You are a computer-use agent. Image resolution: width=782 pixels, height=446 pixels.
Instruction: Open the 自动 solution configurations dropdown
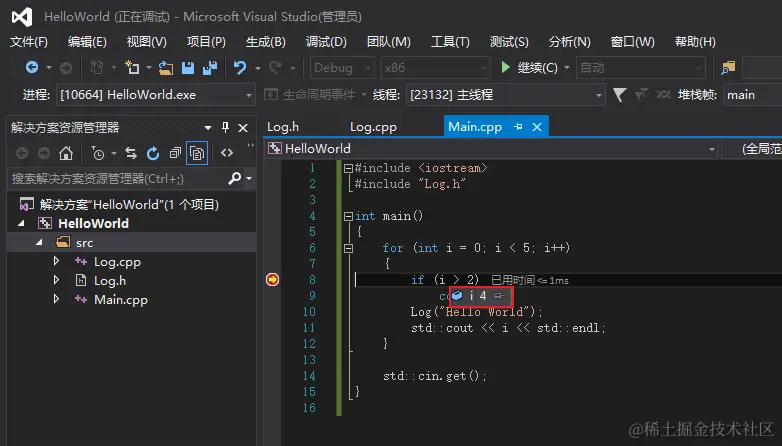coord(641,67)
